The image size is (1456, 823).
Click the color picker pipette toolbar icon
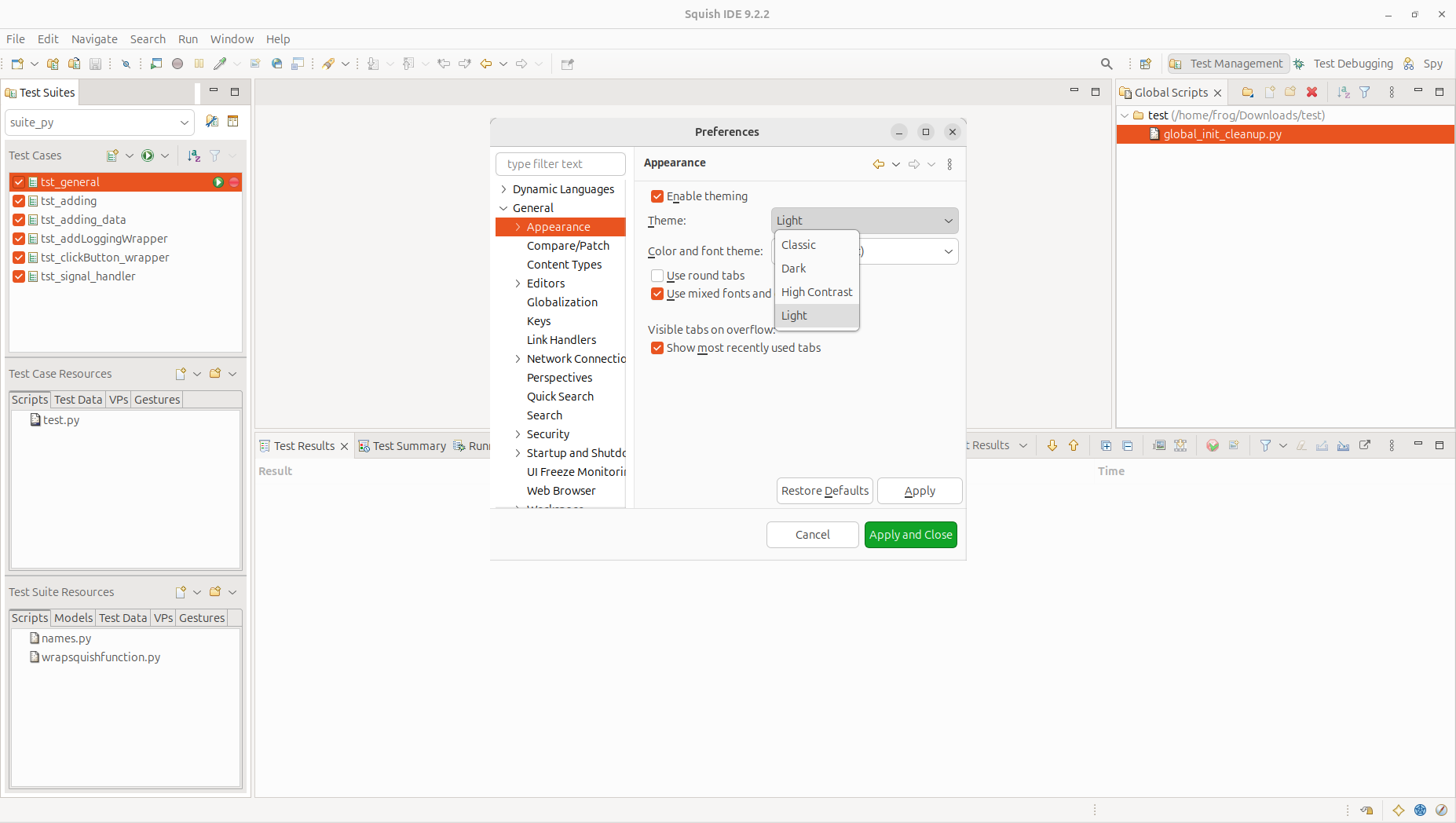[220, 64]
